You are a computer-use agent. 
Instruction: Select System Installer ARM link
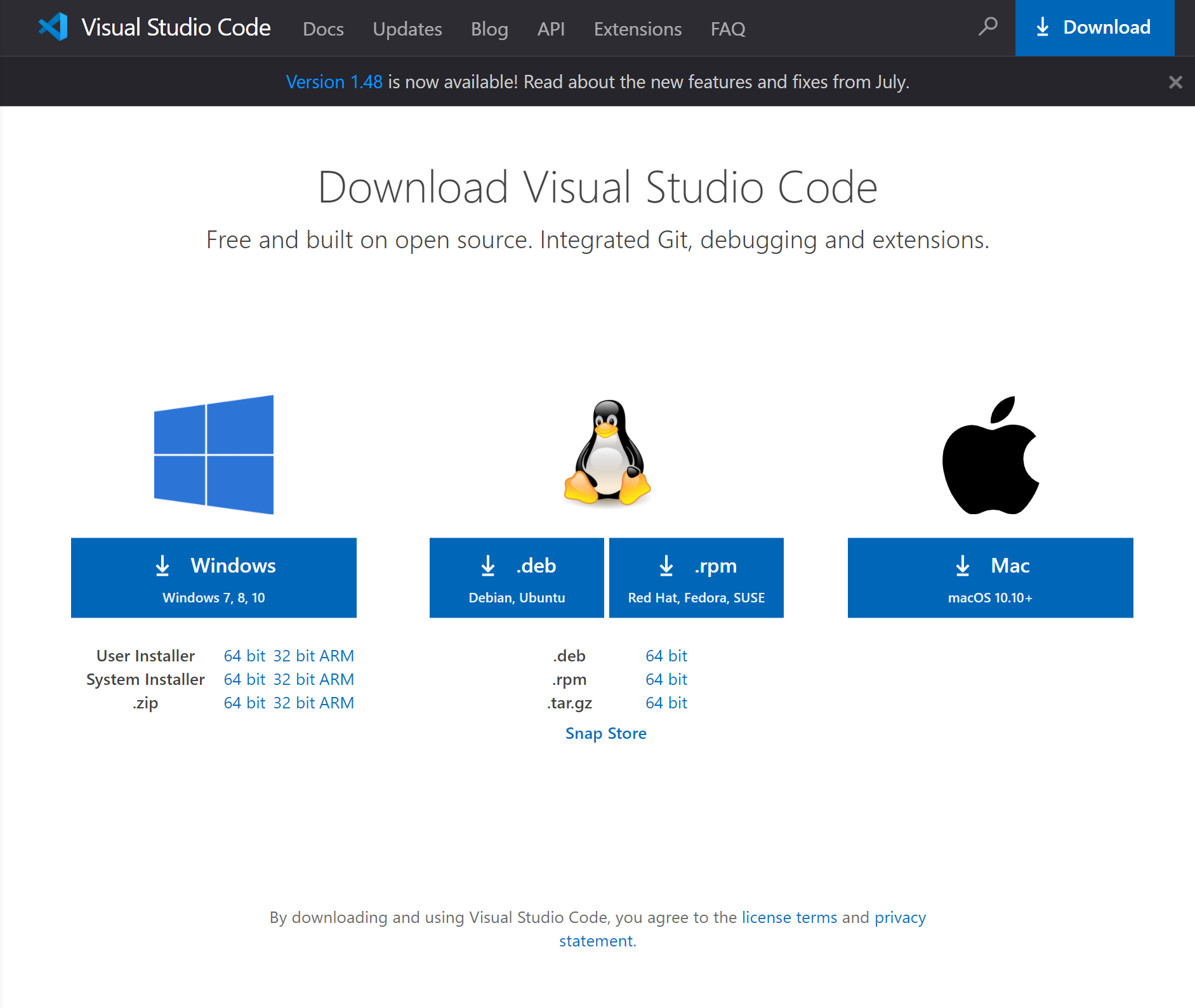pyautogui.click(x=336, y=679)
